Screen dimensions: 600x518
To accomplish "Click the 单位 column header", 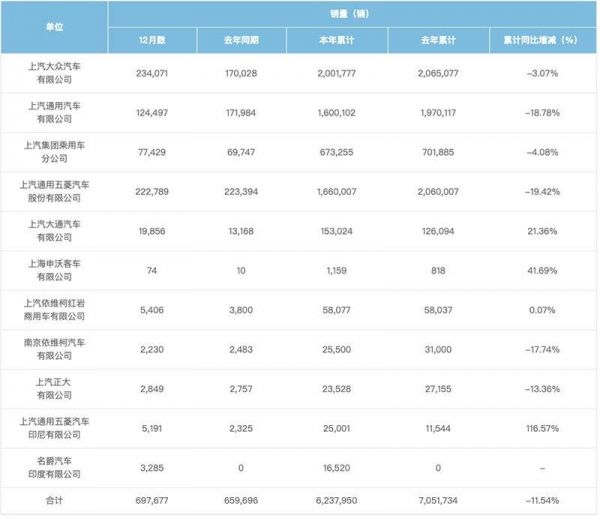I will point(55,27).
